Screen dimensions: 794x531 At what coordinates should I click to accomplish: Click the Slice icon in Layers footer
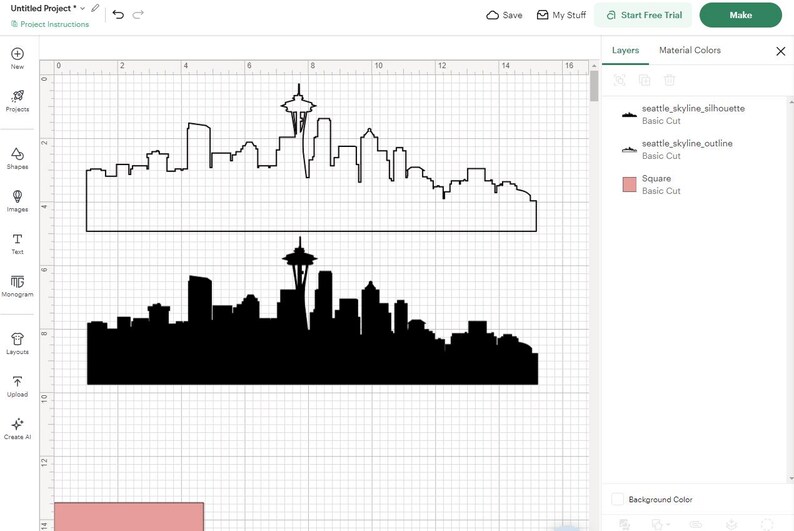pos(624,525)
